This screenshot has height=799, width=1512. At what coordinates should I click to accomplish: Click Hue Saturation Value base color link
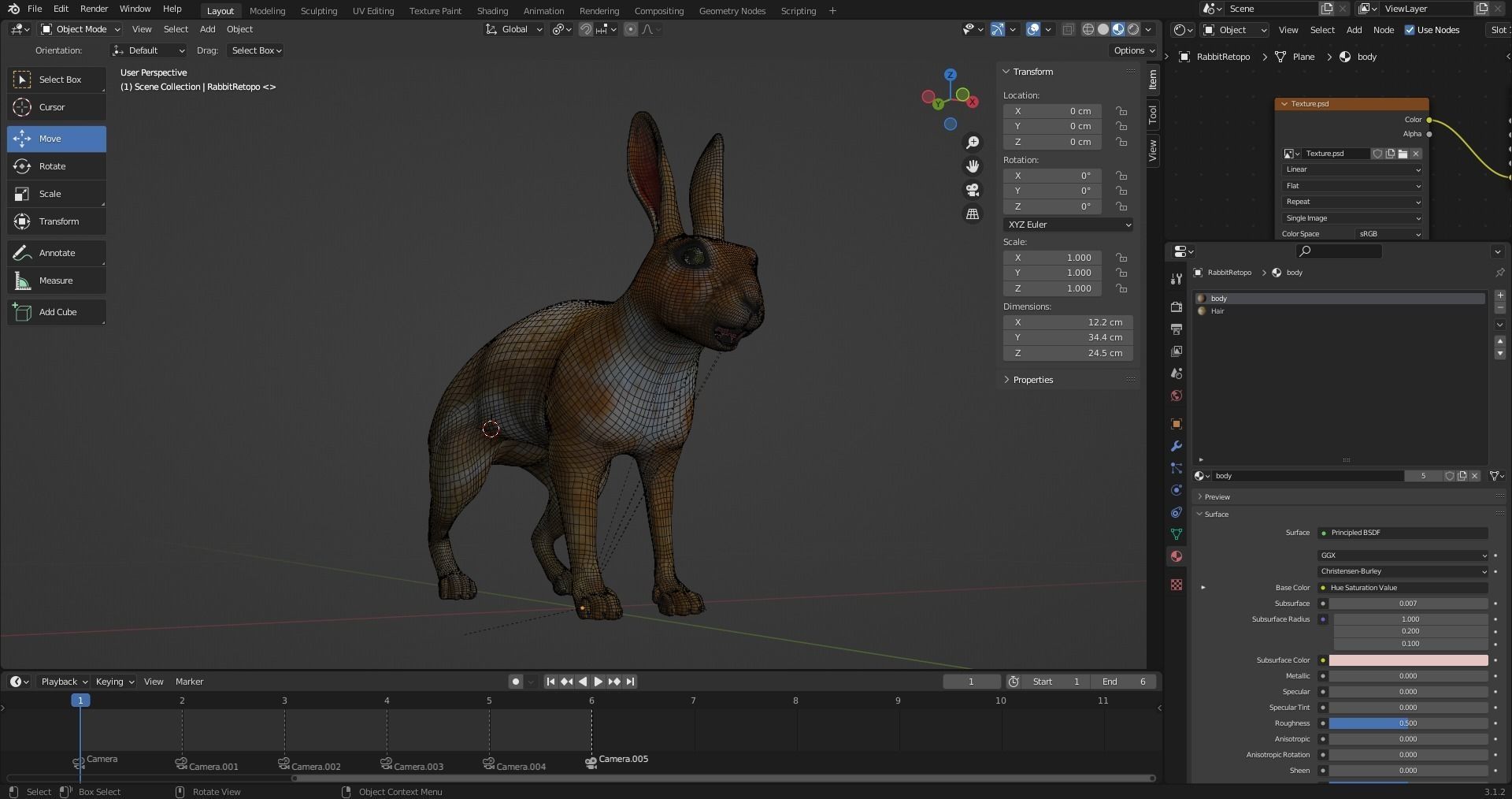[x=1403, y=588]
